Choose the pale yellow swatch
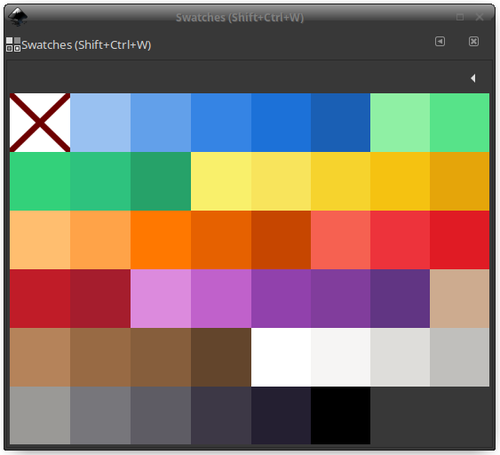The height and width of the screenshot is (455, 500). [221, 181]
